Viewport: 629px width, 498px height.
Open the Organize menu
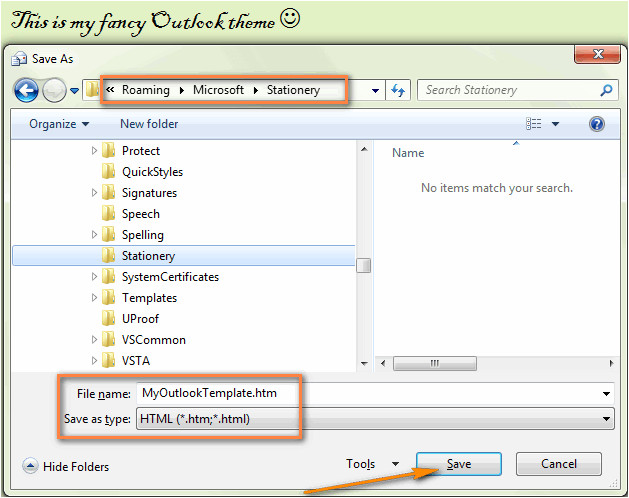[59, 124]
